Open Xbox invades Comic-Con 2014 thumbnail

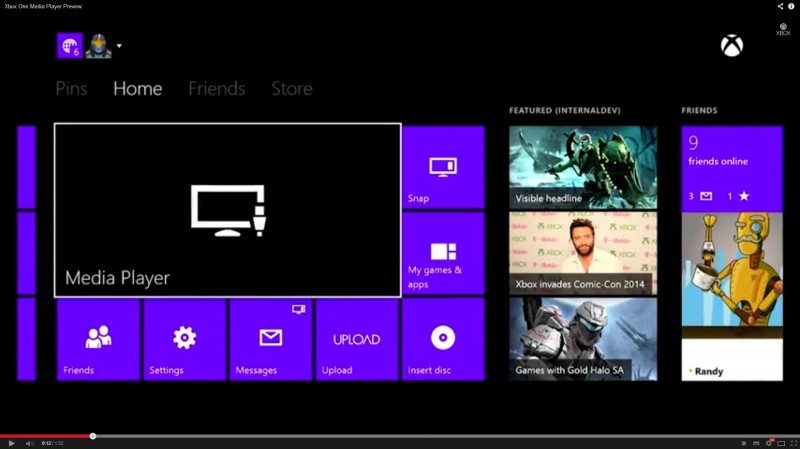(x=583, y=253)
